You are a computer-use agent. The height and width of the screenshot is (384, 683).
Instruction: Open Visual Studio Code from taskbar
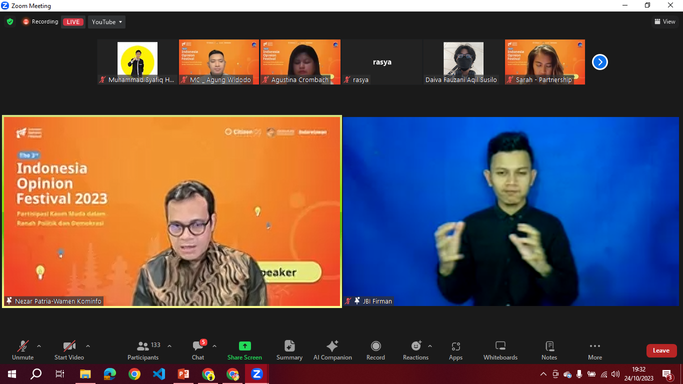point(159,374)
